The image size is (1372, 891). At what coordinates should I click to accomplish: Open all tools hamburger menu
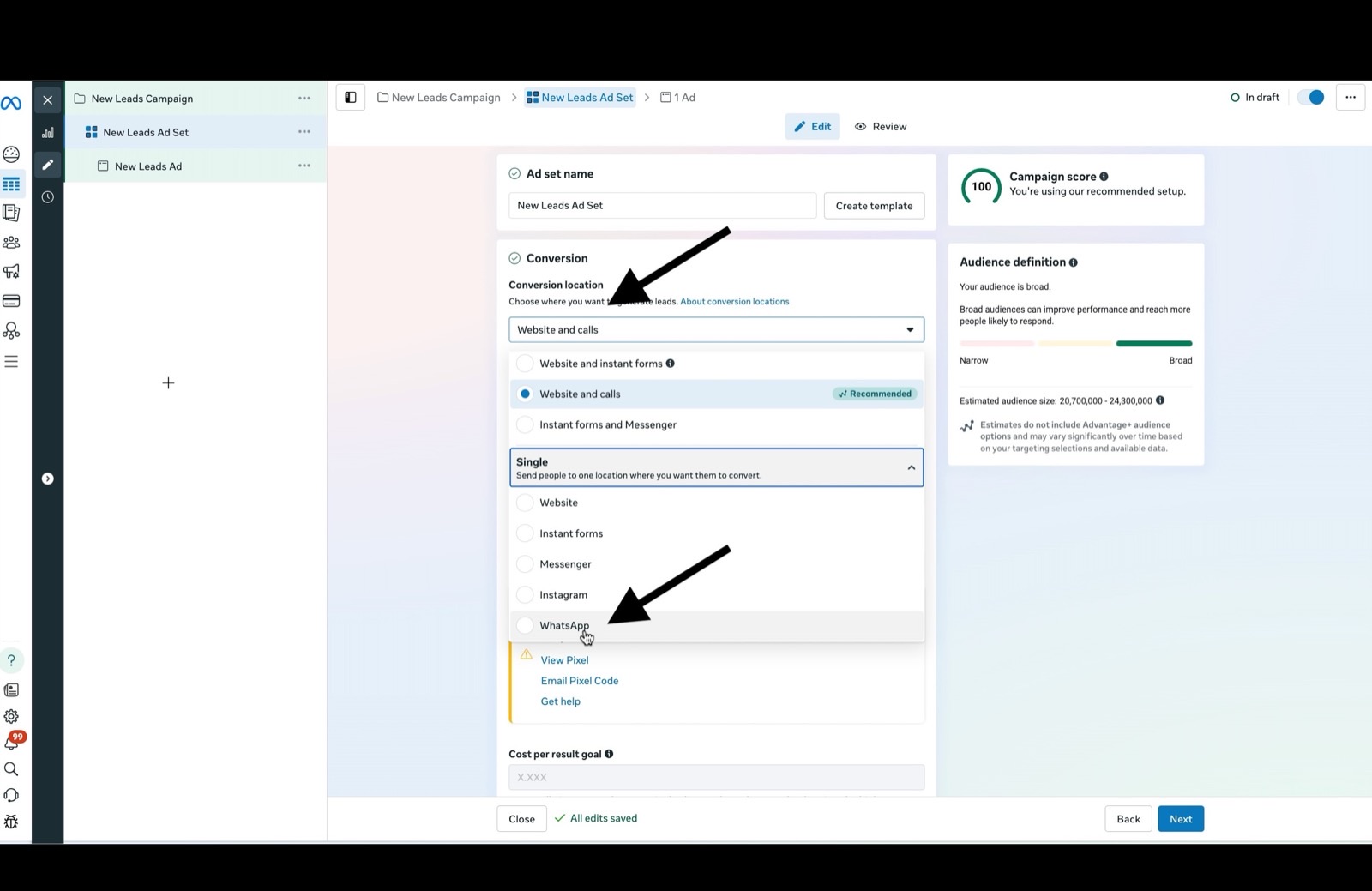[11, 361]
